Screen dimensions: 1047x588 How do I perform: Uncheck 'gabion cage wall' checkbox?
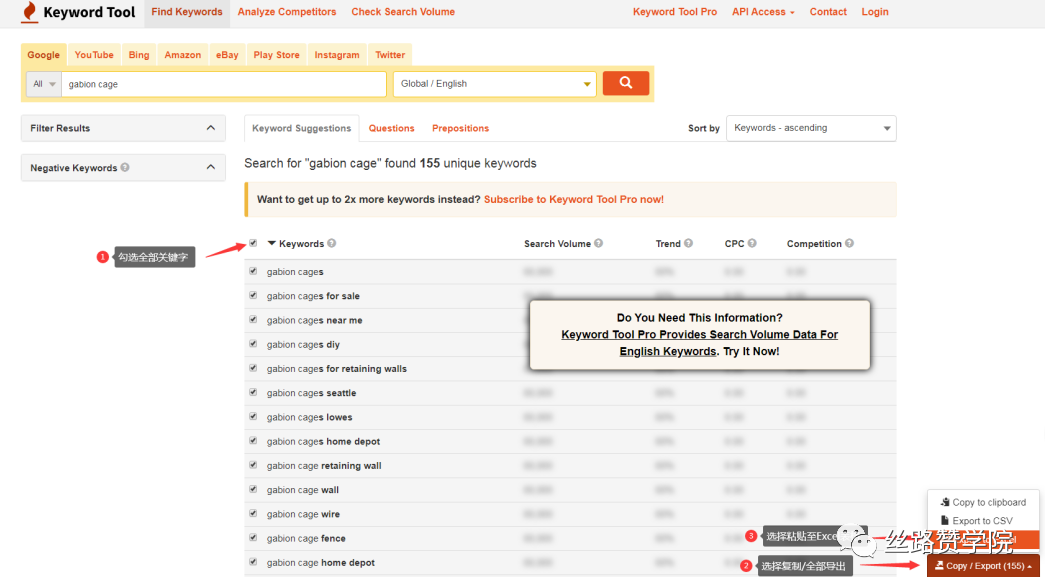tap(253, 489)
